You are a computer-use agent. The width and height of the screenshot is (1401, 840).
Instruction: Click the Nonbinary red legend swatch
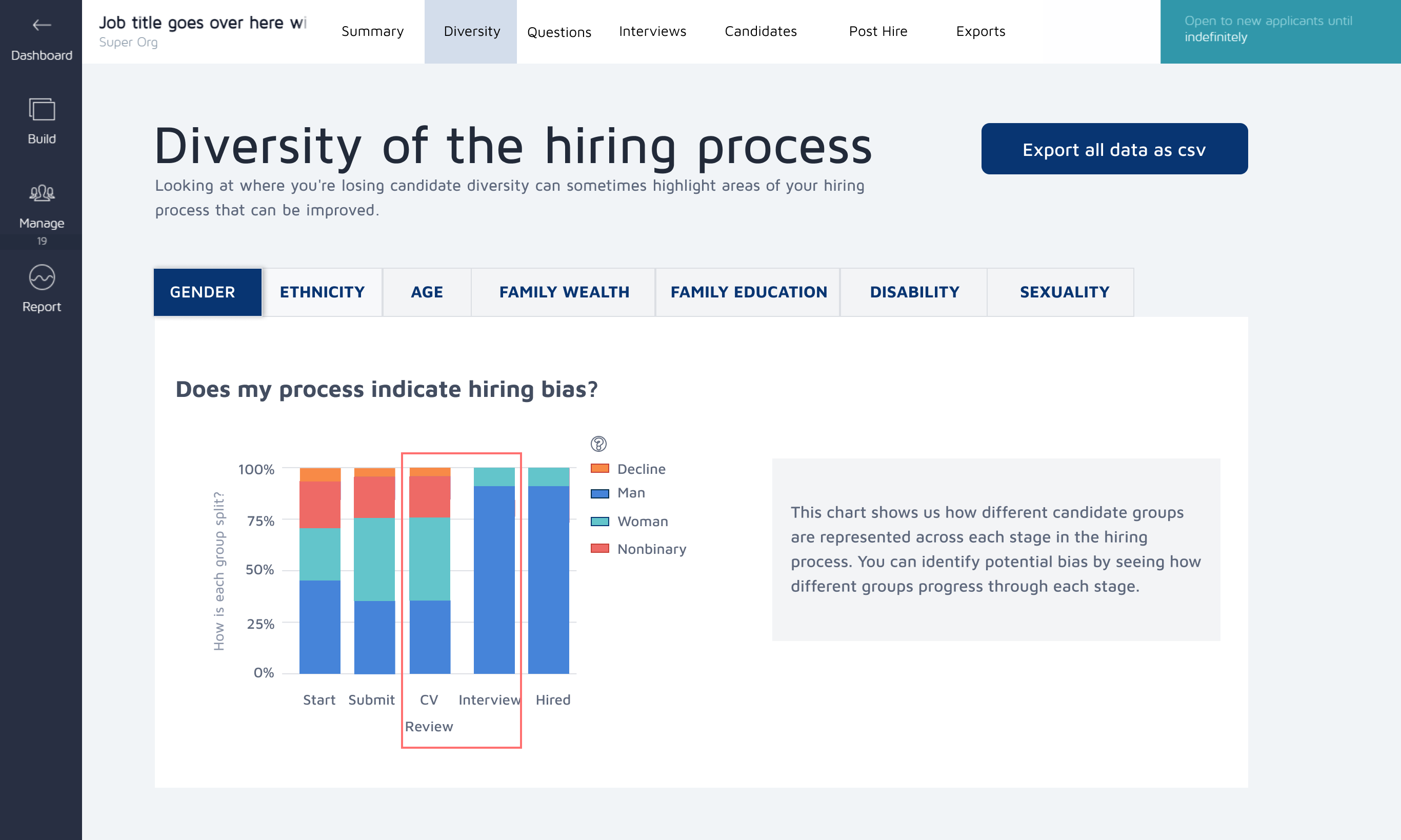click(599, 549)
